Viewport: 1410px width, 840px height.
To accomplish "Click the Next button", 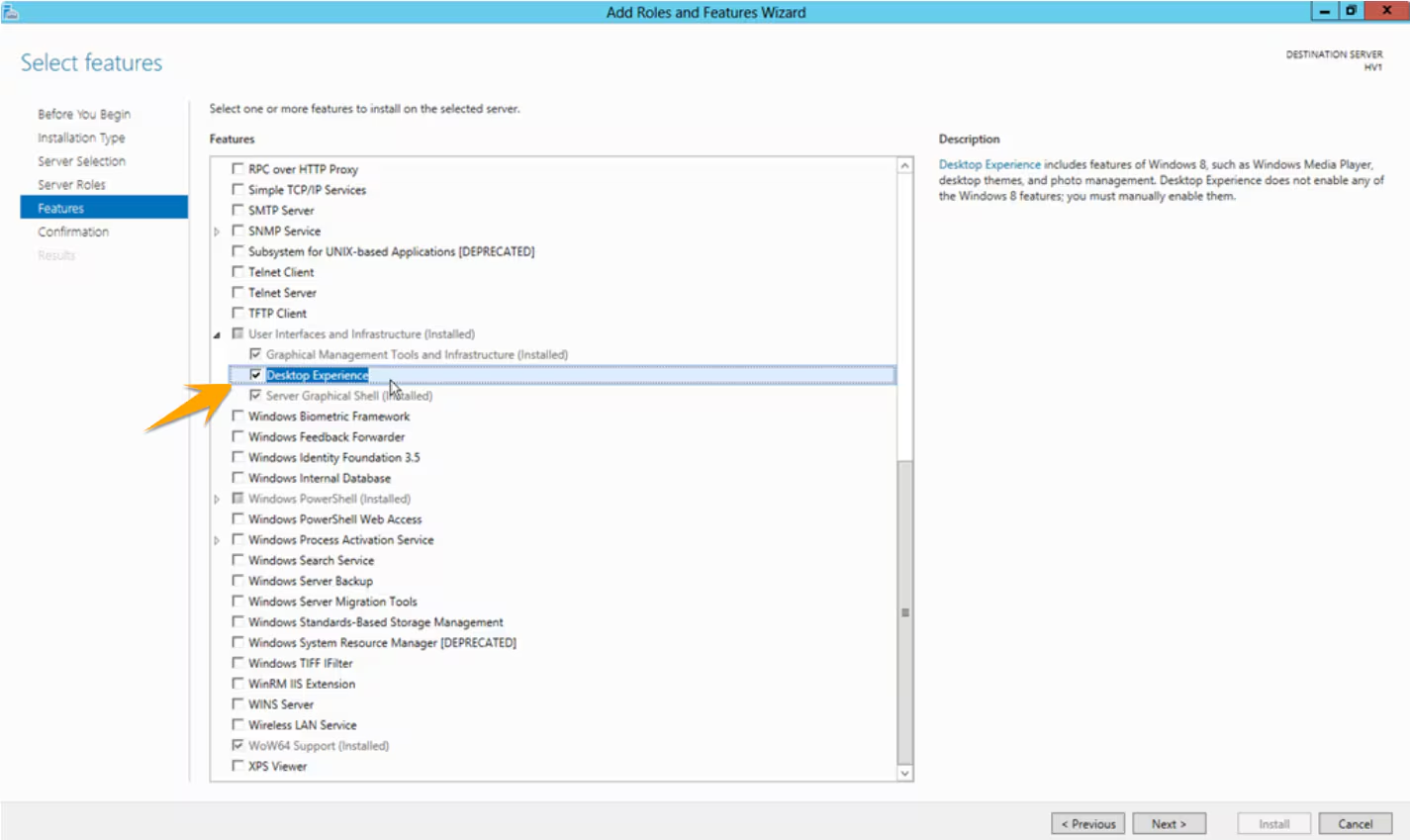I will click(1168, 824).
